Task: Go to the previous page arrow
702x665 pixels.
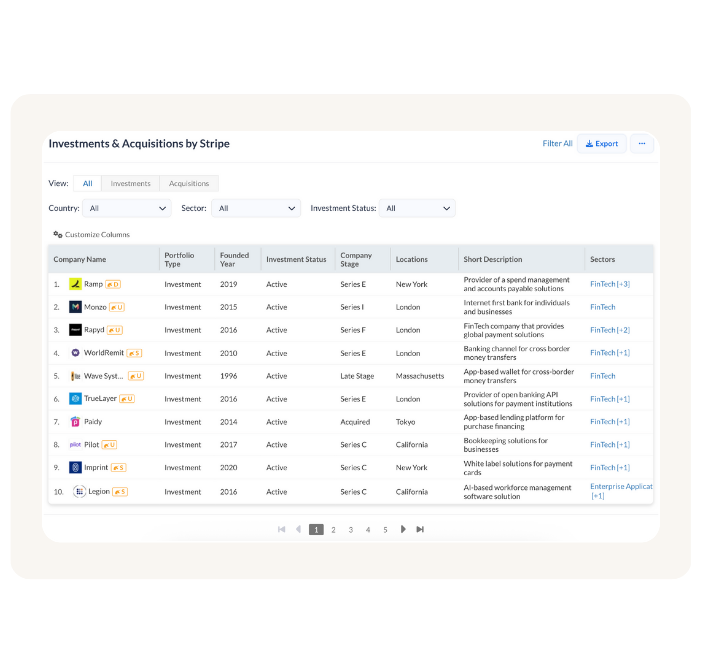Action: pyautogui.click(x=298, y=529)
